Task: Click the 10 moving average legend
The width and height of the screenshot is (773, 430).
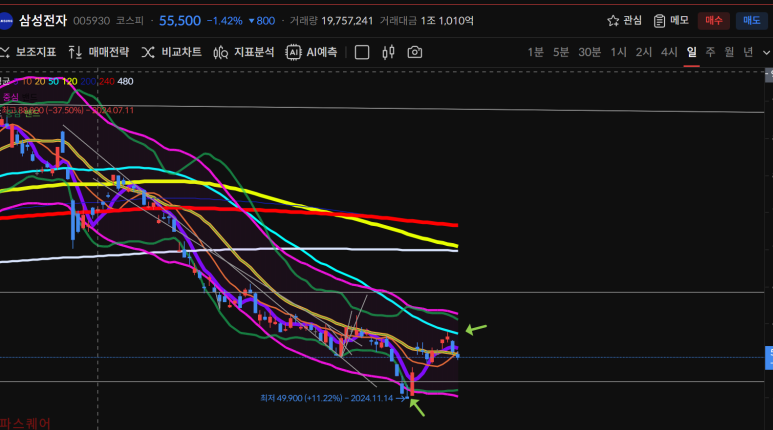Action: [27, 81]
